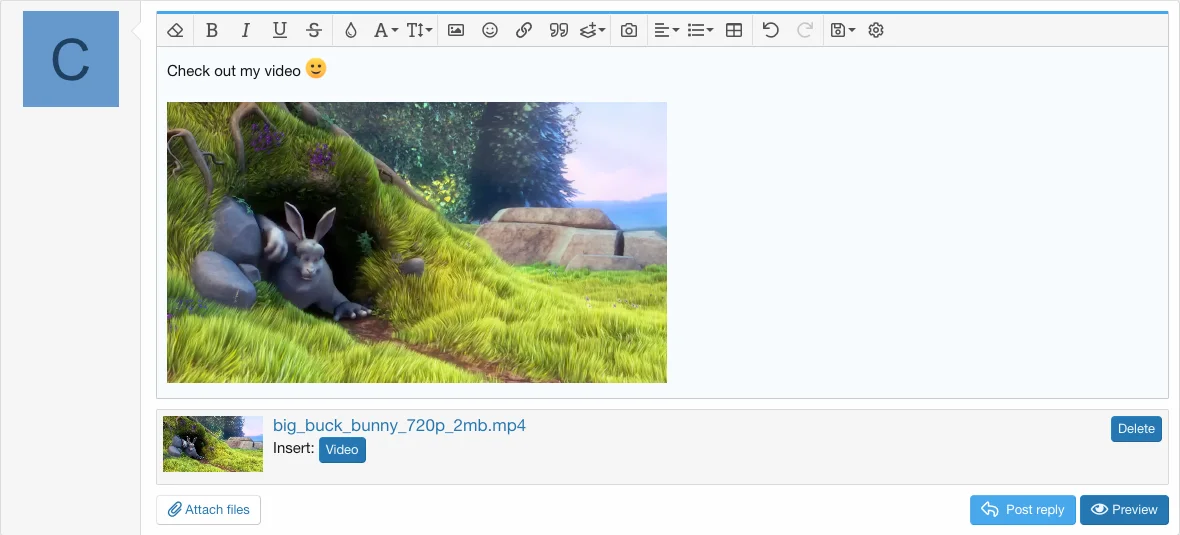Click the Insert image icon
Viewport: 1180px width, 535px height.
click(455, 30)
